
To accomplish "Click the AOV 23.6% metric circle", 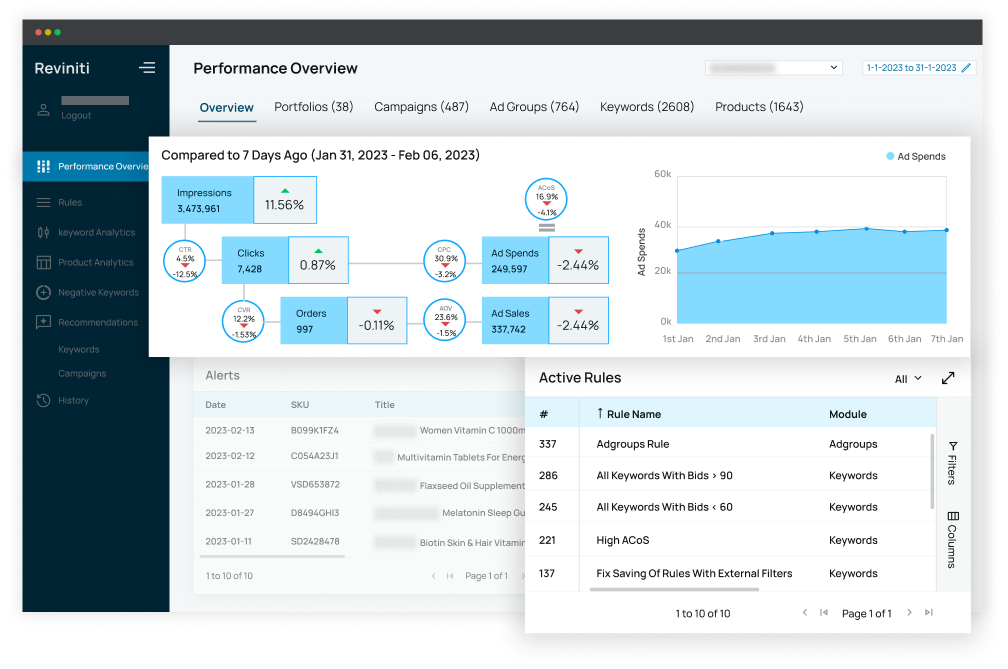I will click(x=445, y=320).
